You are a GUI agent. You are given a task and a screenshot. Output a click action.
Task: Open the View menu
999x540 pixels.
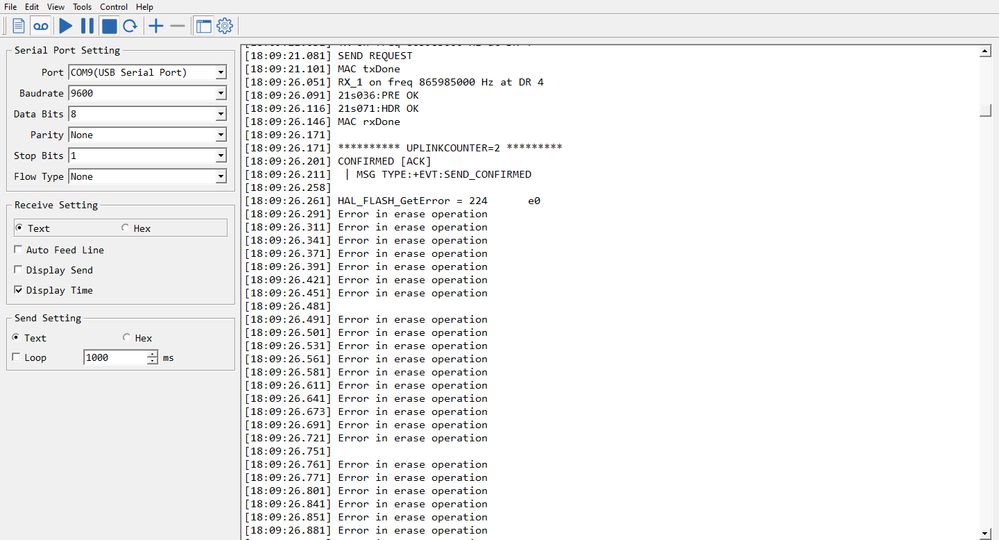point(55,7)
